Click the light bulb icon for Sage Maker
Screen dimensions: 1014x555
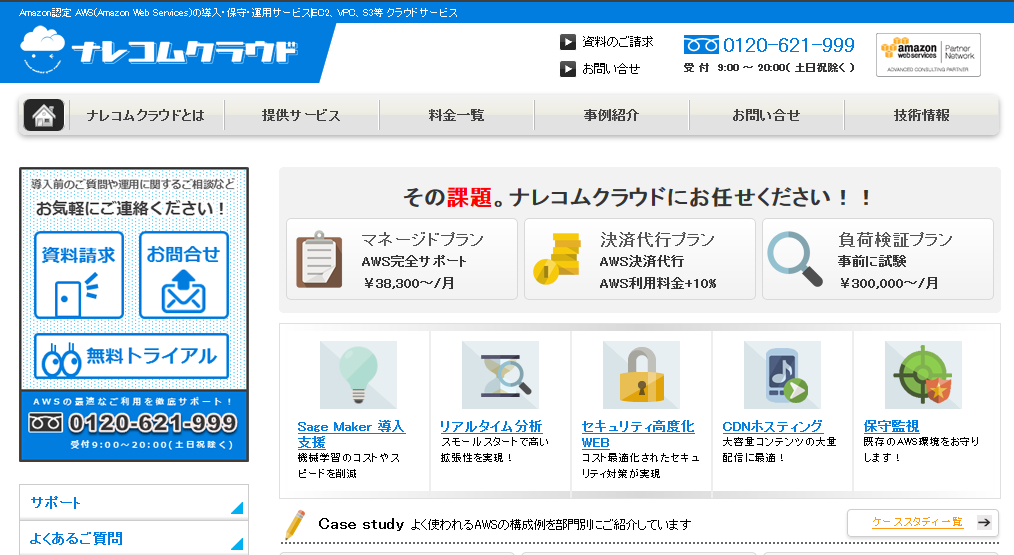tap(358, 375)
